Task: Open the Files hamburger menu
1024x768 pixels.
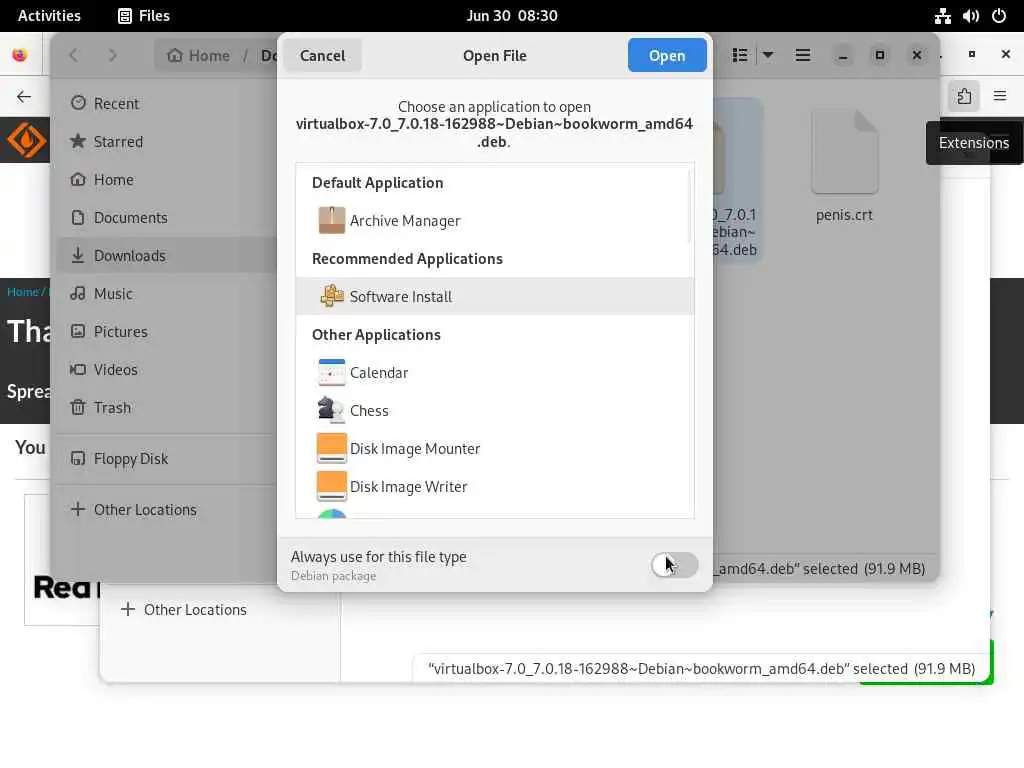Action: (x=803, y=56)
